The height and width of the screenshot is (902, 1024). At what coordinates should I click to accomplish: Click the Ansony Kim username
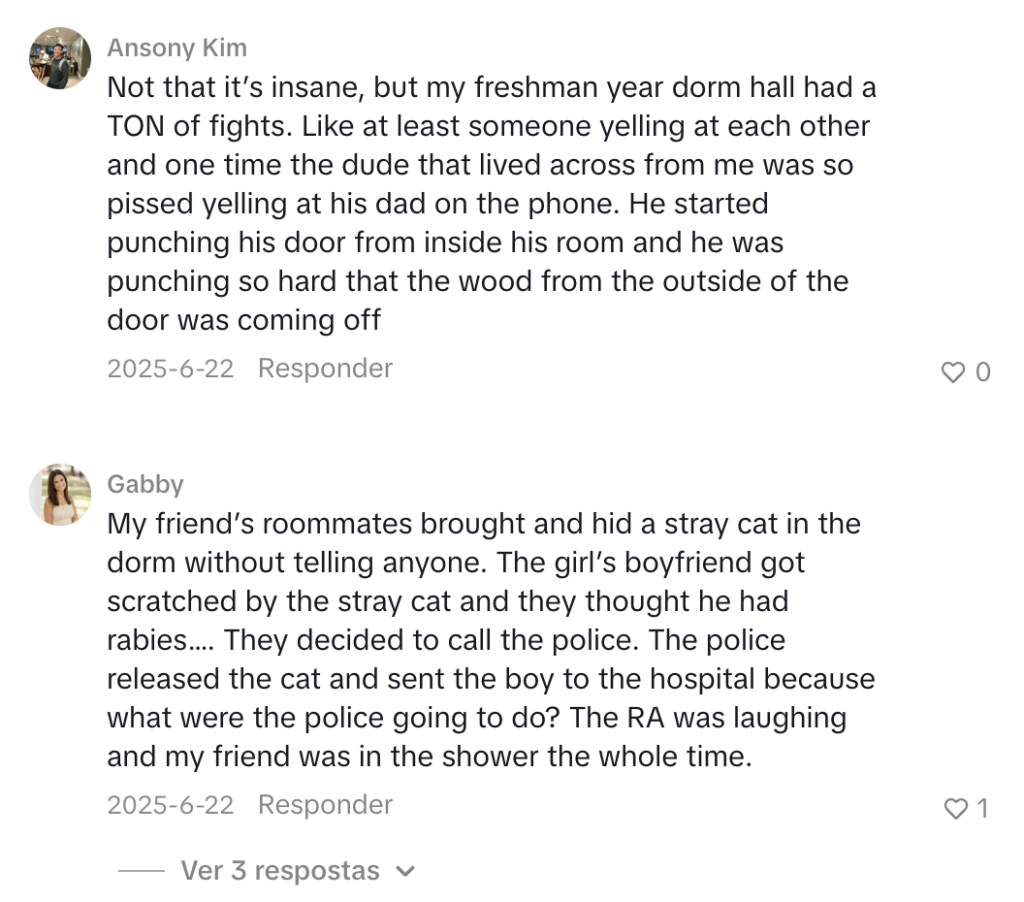click(177, 48)
